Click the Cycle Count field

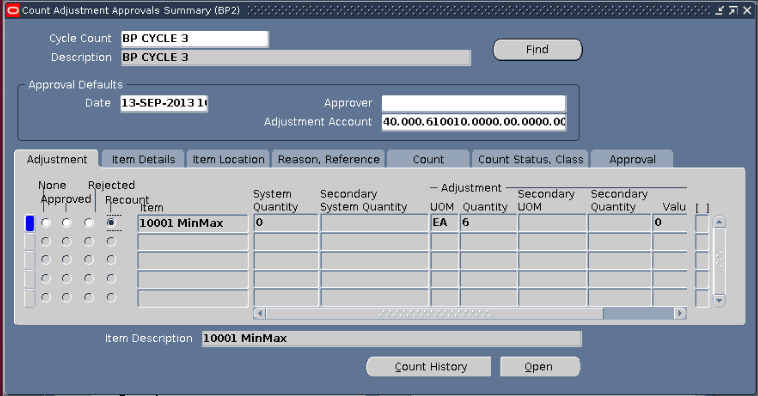[x=194, y=39]
